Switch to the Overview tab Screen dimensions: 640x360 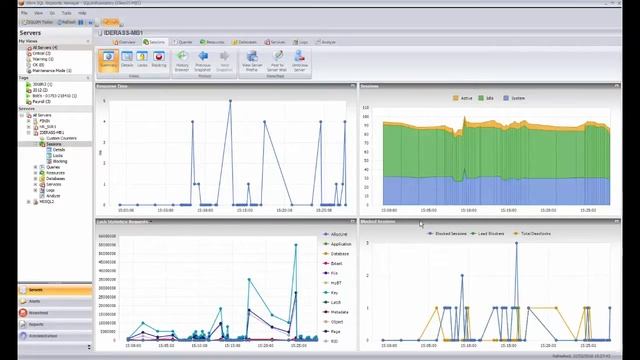124,42
